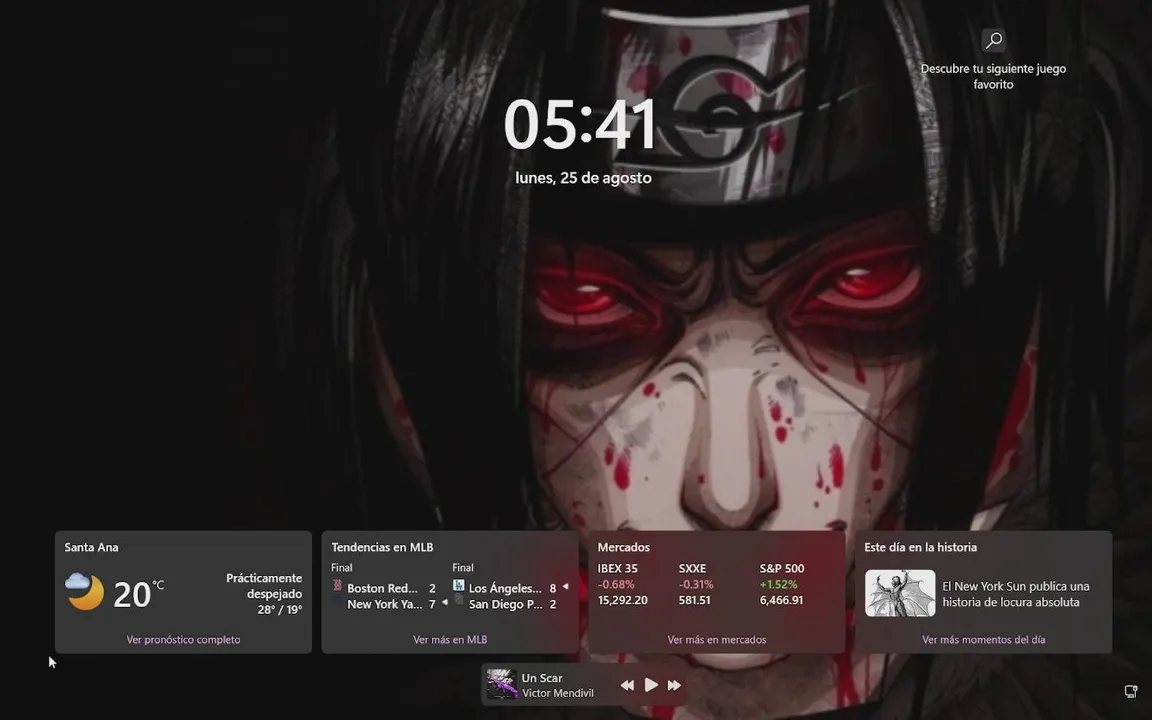This screenshot has height=720, width=1152.
Task: Select the Boston Red Sox score row
Action: click(x=384, y=588)
